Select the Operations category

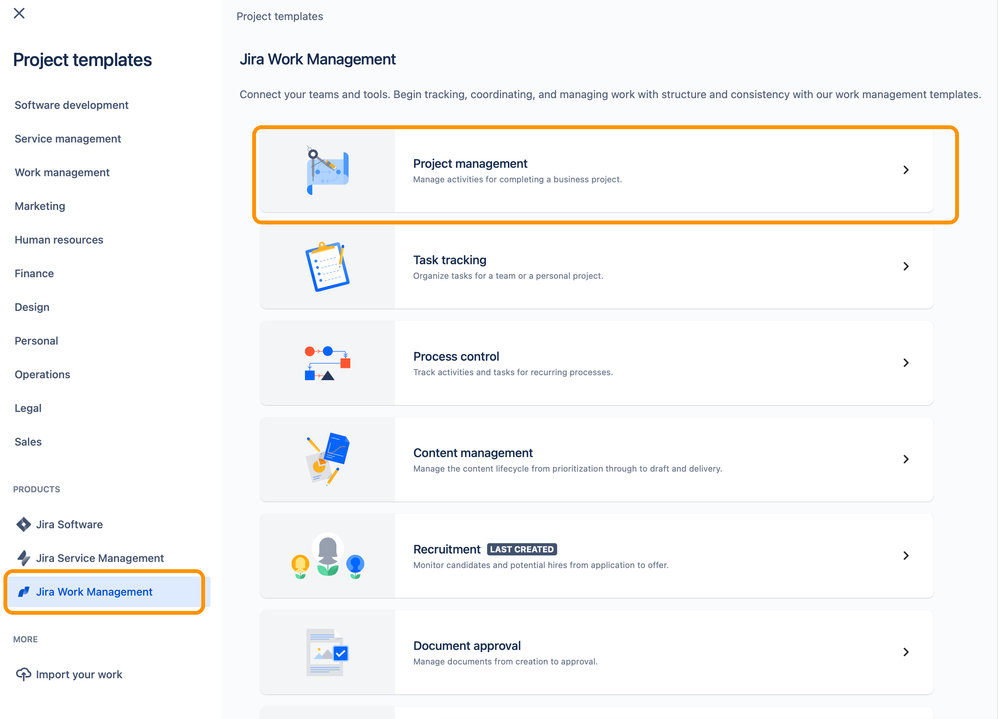(x=42, y=375)
